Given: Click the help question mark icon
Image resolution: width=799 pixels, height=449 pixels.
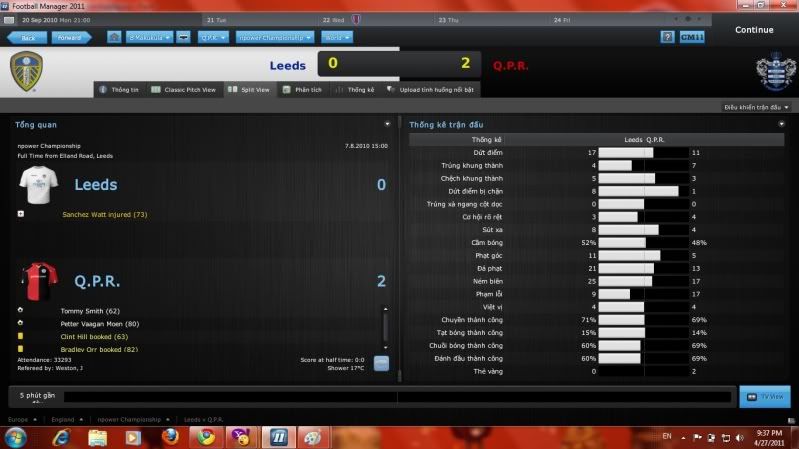Looking at the screenshot, I should (x=667, y=37).
